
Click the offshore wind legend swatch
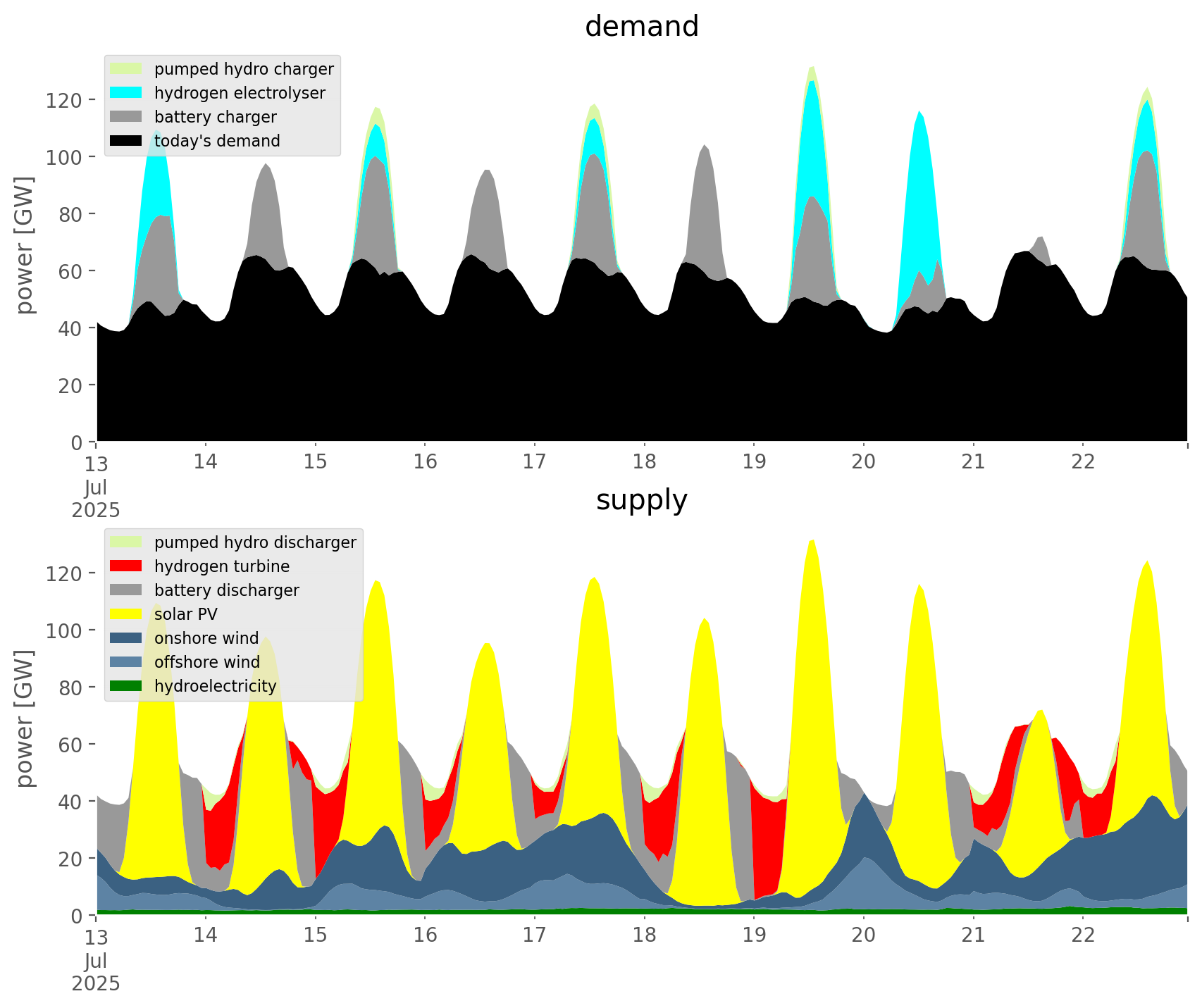pyautogui.click(x=126, y=662)
